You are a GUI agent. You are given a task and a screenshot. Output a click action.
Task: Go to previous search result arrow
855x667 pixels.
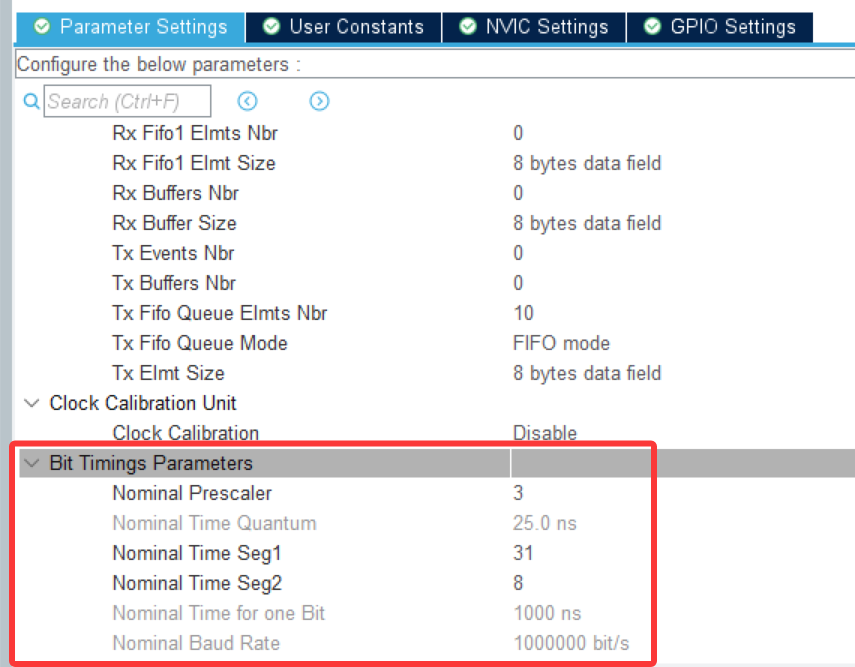pyautogui.click(x=247, y=101)
